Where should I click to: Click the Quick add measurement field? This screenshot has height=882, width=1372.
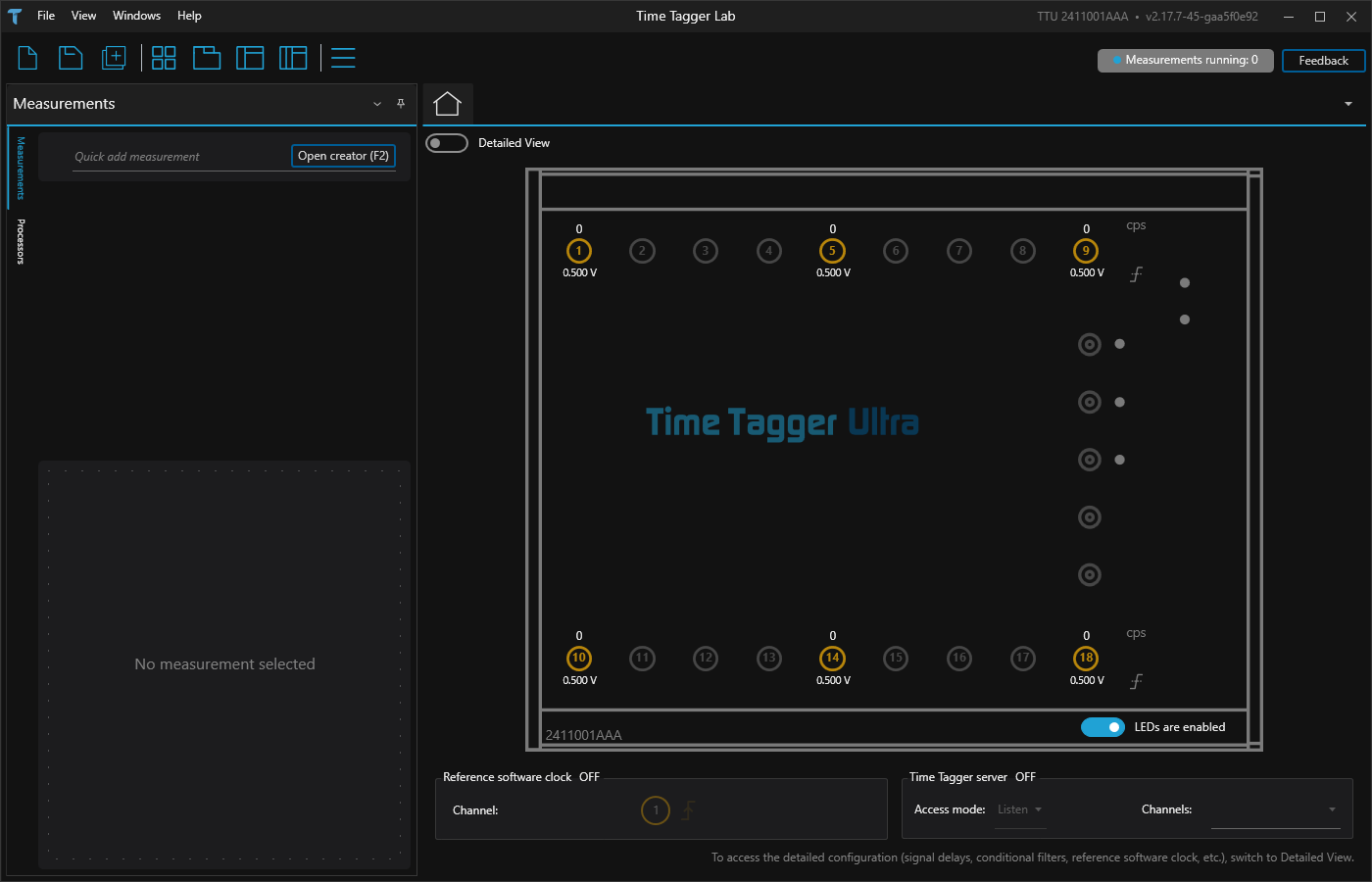pyautogui.click(x=180, y=157)
